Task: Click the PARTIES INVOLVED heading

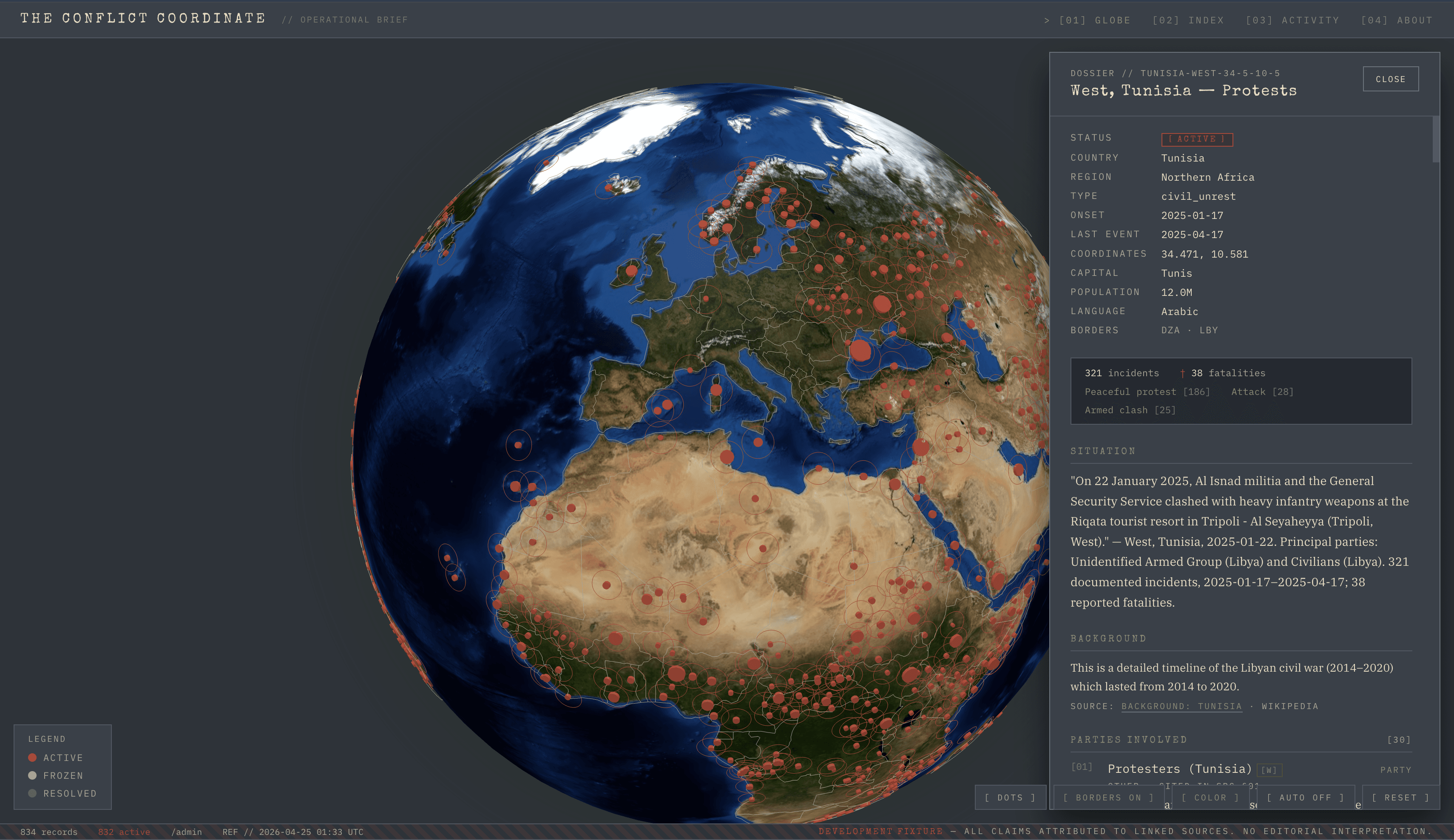Action: pyautogui.click(x=1129, y=740)
